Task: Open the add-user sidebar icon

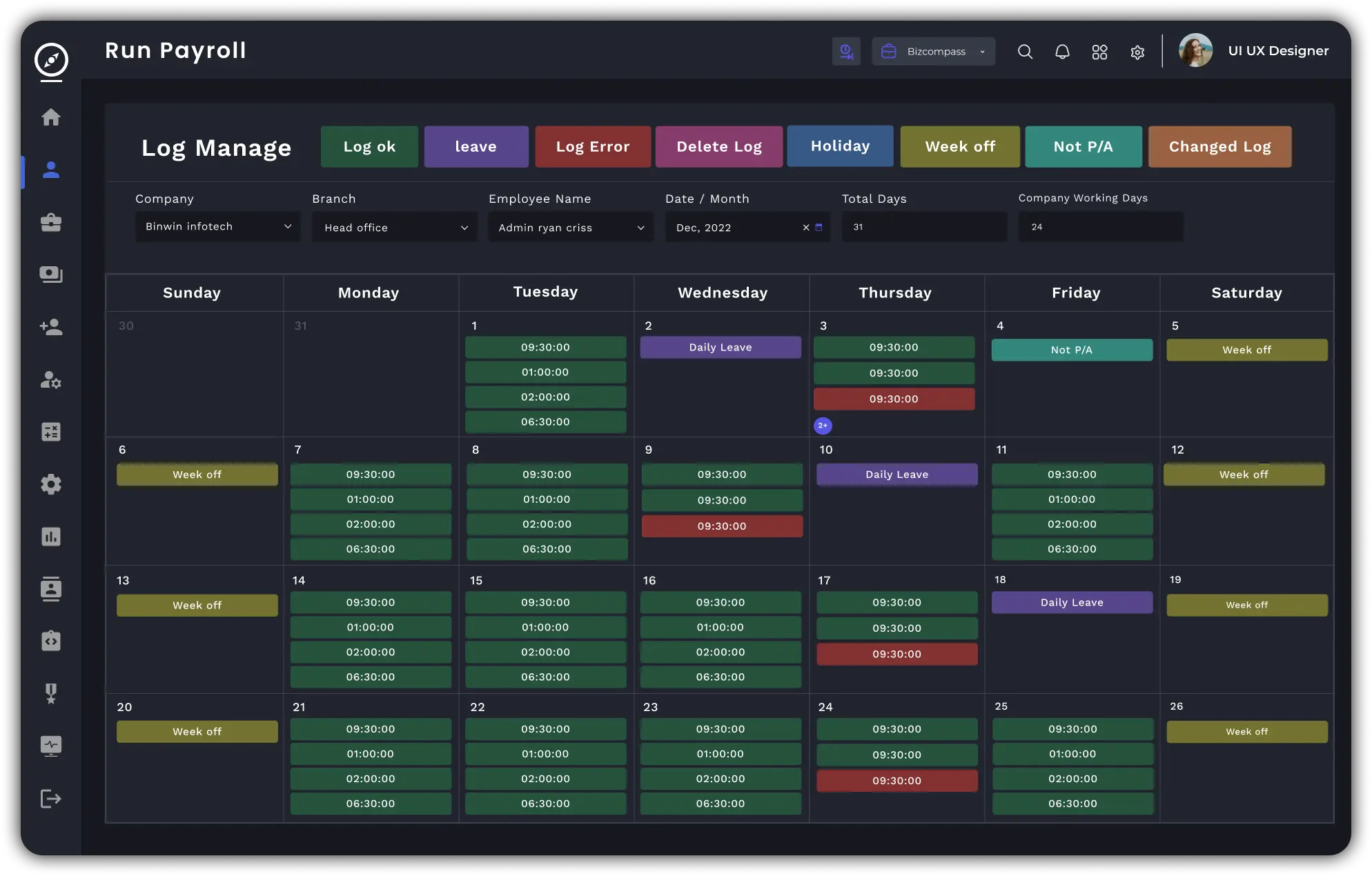Action: 51,327
